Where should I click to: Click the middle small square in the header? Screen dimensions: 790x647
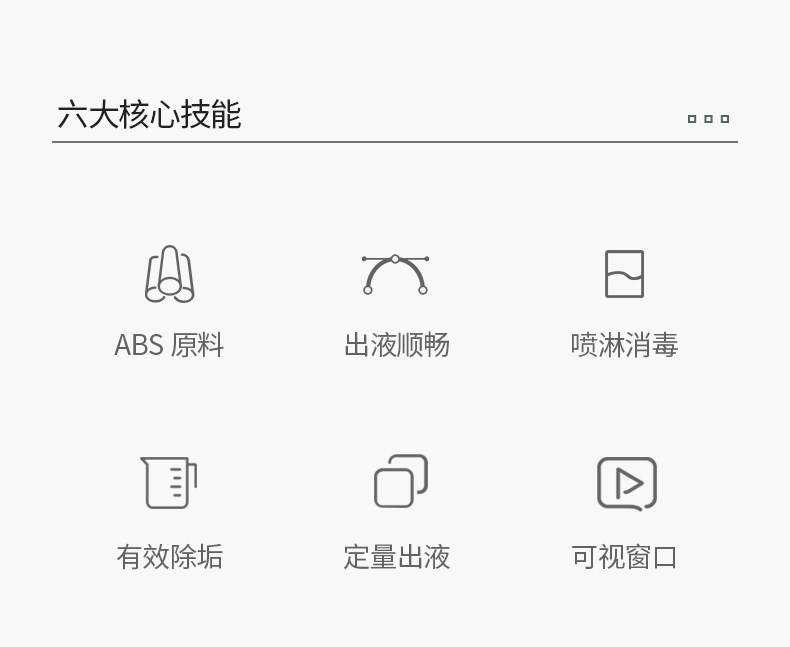(708, 119)
